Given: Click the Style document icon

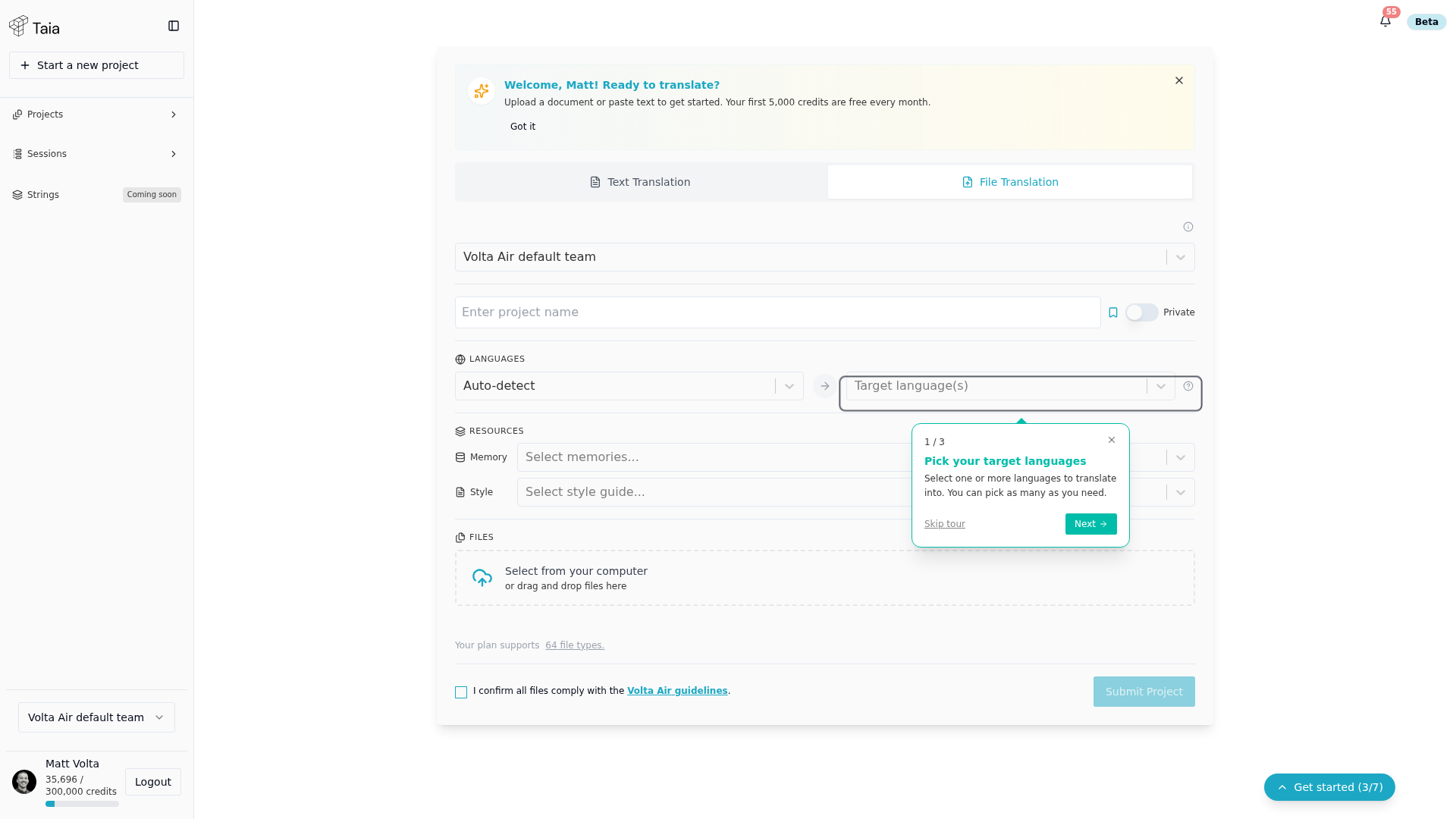Looking at the screenshot, I should point(460,492).
